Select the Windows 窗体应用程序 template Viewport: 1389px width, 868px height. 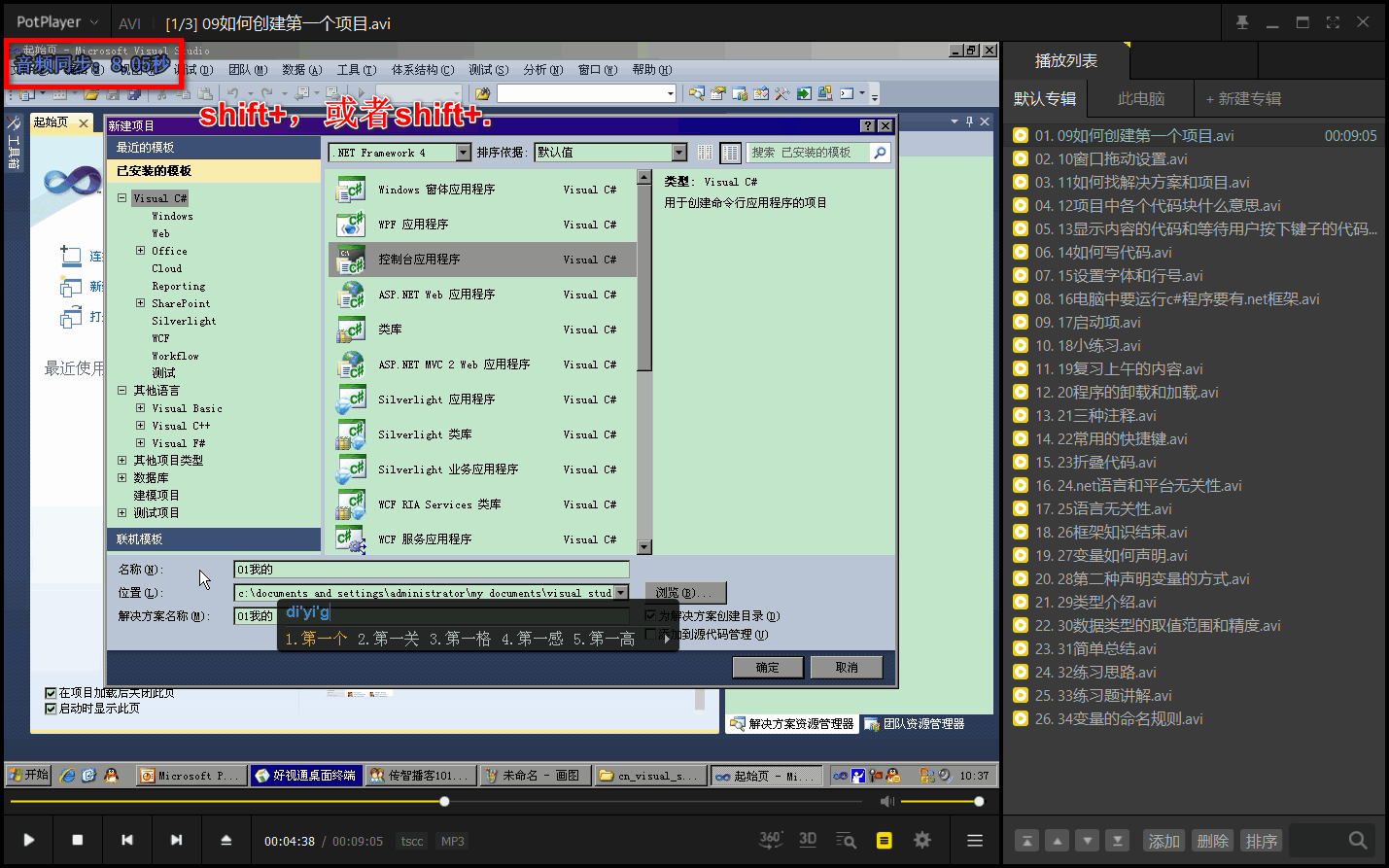483,190
